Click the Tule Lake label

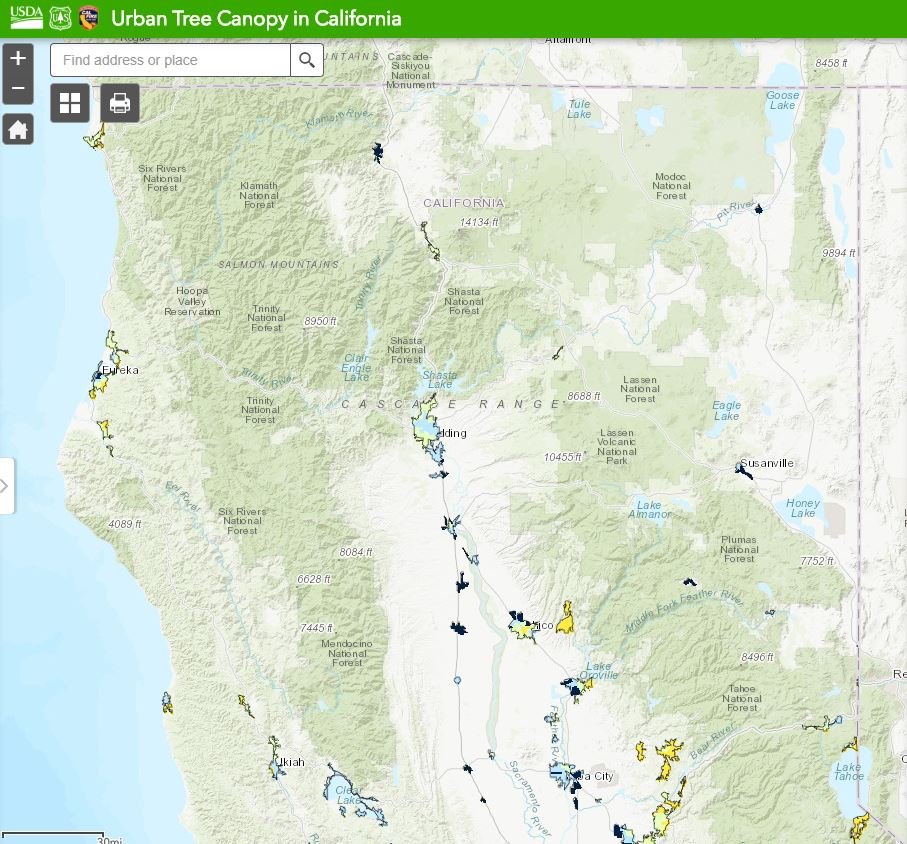pyautogui.click(x=579, y=109)
